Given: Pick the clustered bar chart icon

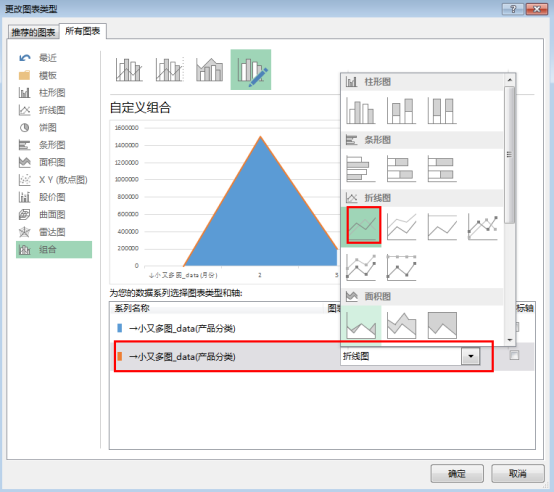Looking at the screenshot, I should click(361, 169).
